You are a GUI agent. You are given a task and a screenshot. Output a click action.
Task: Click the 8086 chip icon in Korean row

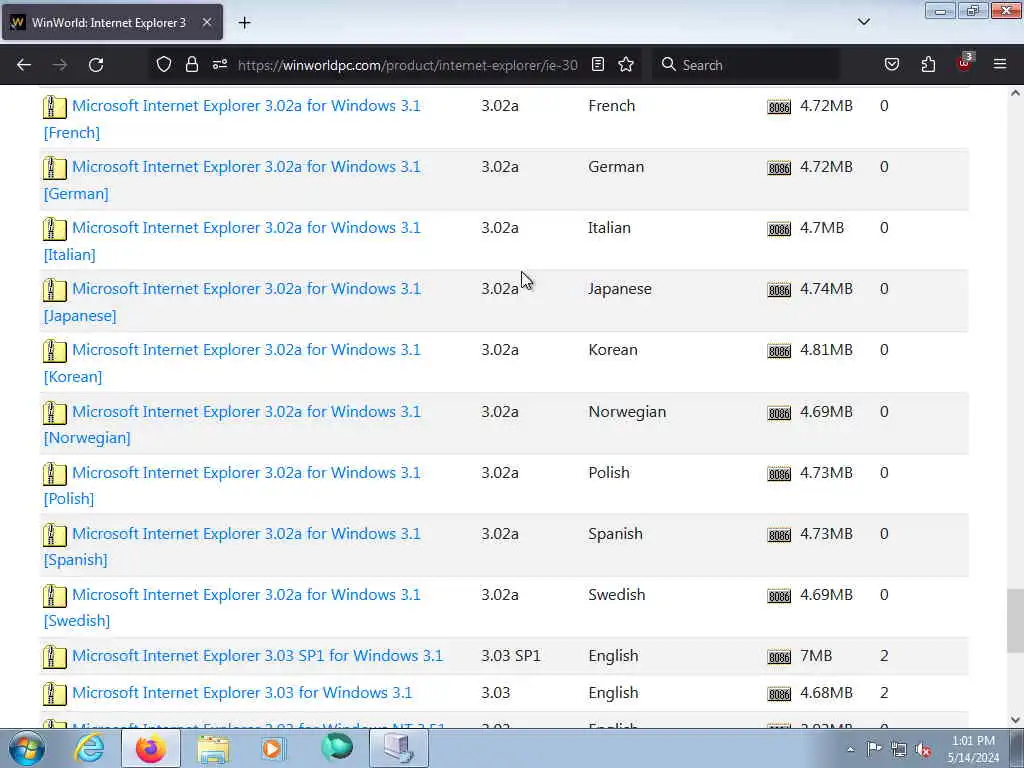coord(779,351)
